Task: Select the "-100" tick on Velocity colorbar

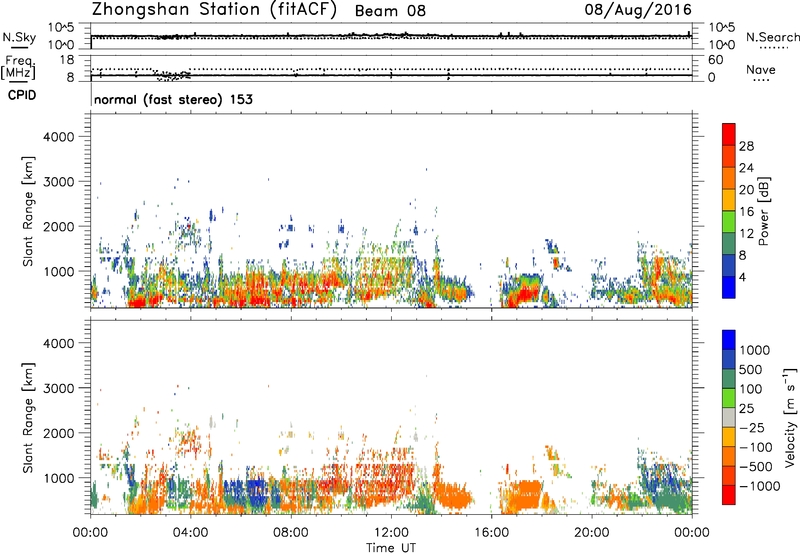Action: tap(755, 447)
